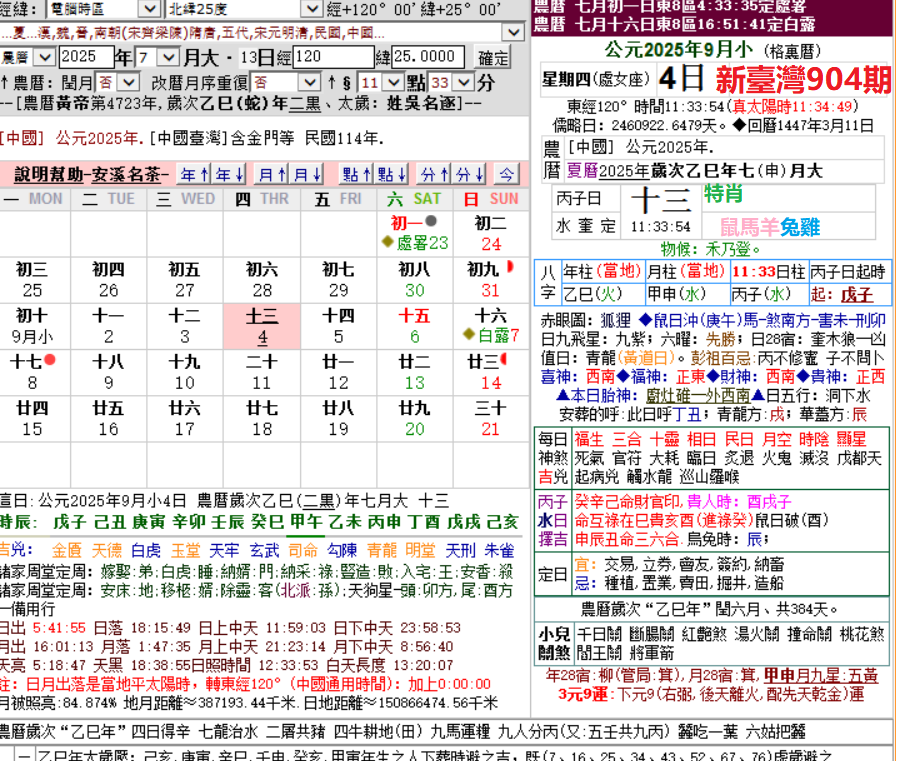Select calendar day 十七 (8th) with full moon

coord(32,372)
